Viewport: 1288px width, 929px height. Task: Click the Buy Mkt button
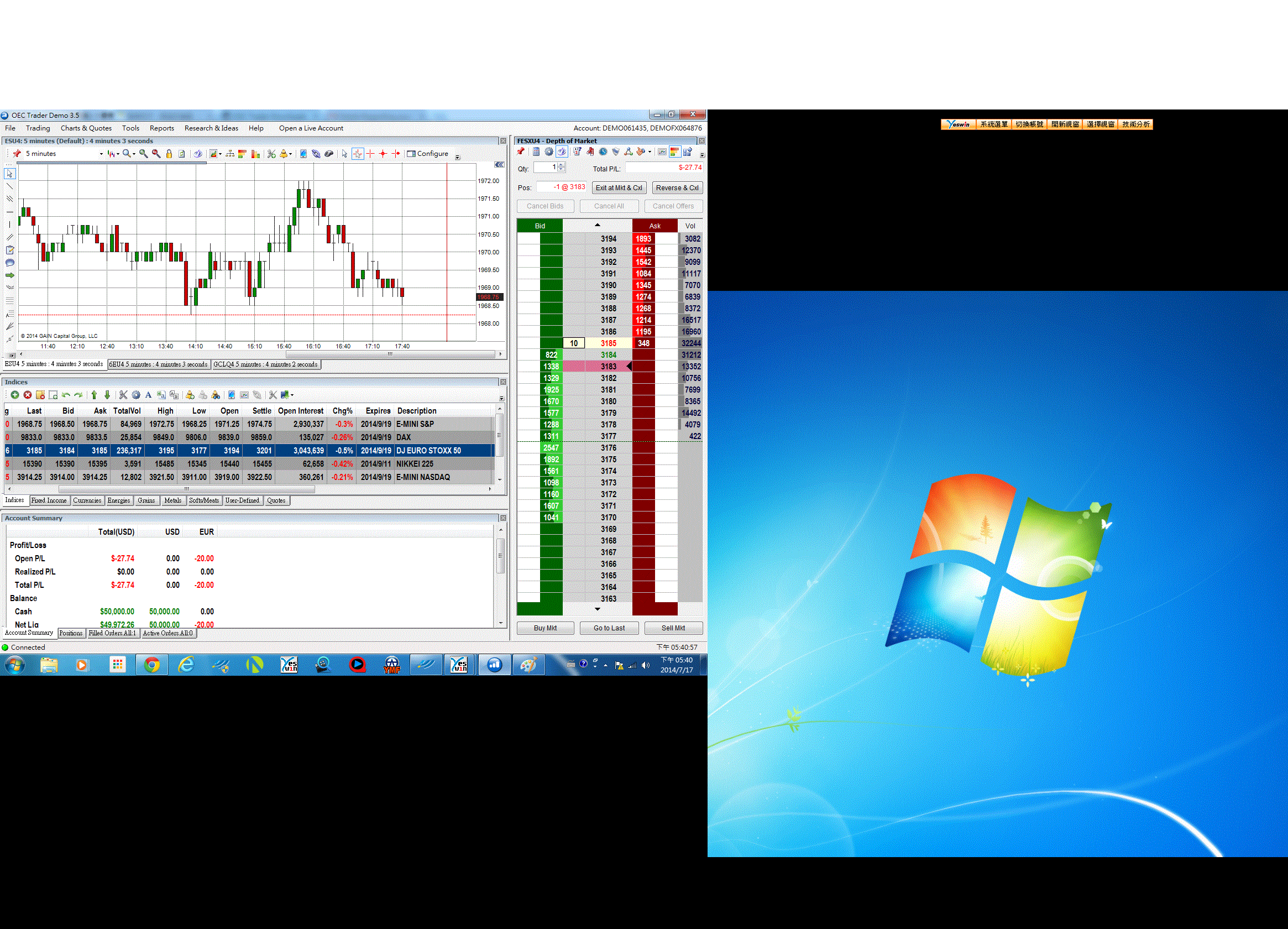[545, 628]
